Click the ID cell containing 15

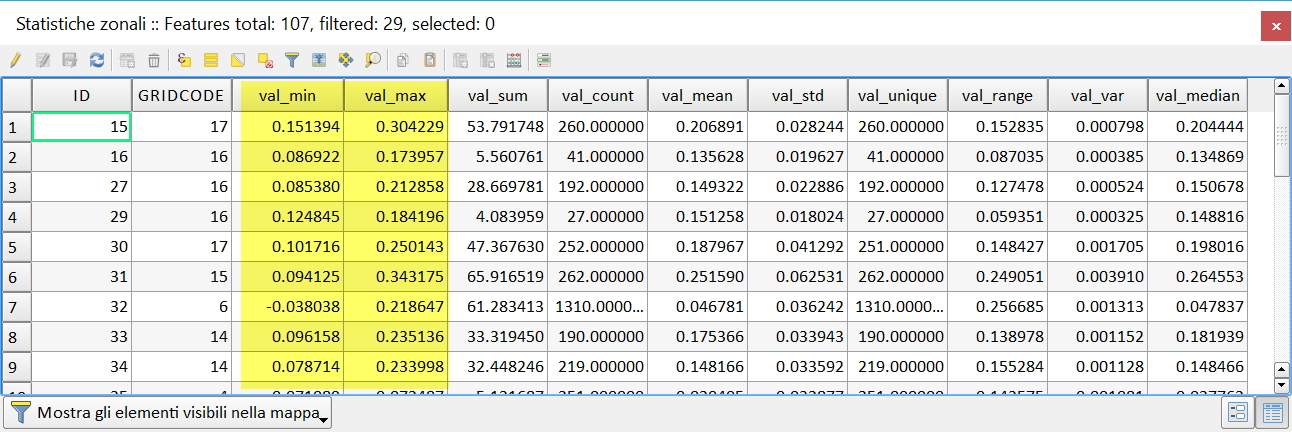coord(82,127)
